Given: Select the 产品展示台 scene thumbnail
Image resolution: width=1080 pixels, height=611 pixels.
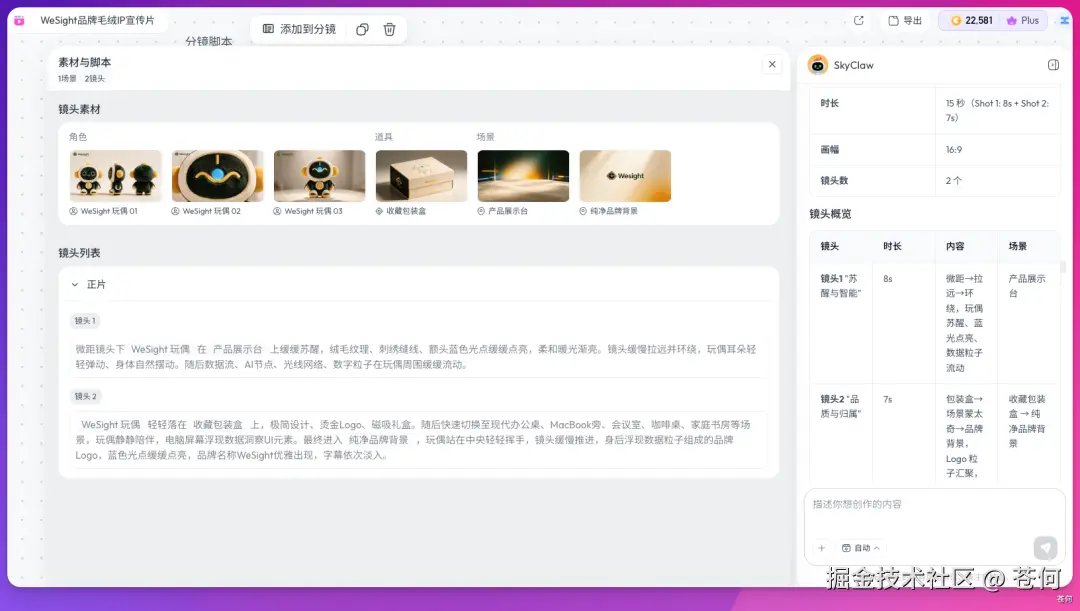Looking at the screenshot, I should coord(523,176).
